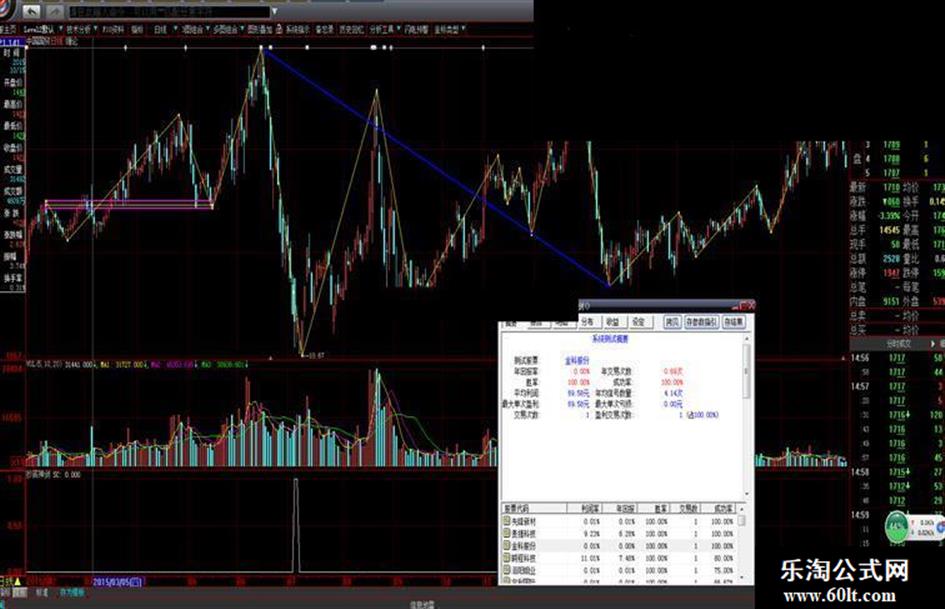The width and height of the screenshot is (945, 609).
Task: Open the Level2 menu in the toolbar
Action: 39,29
